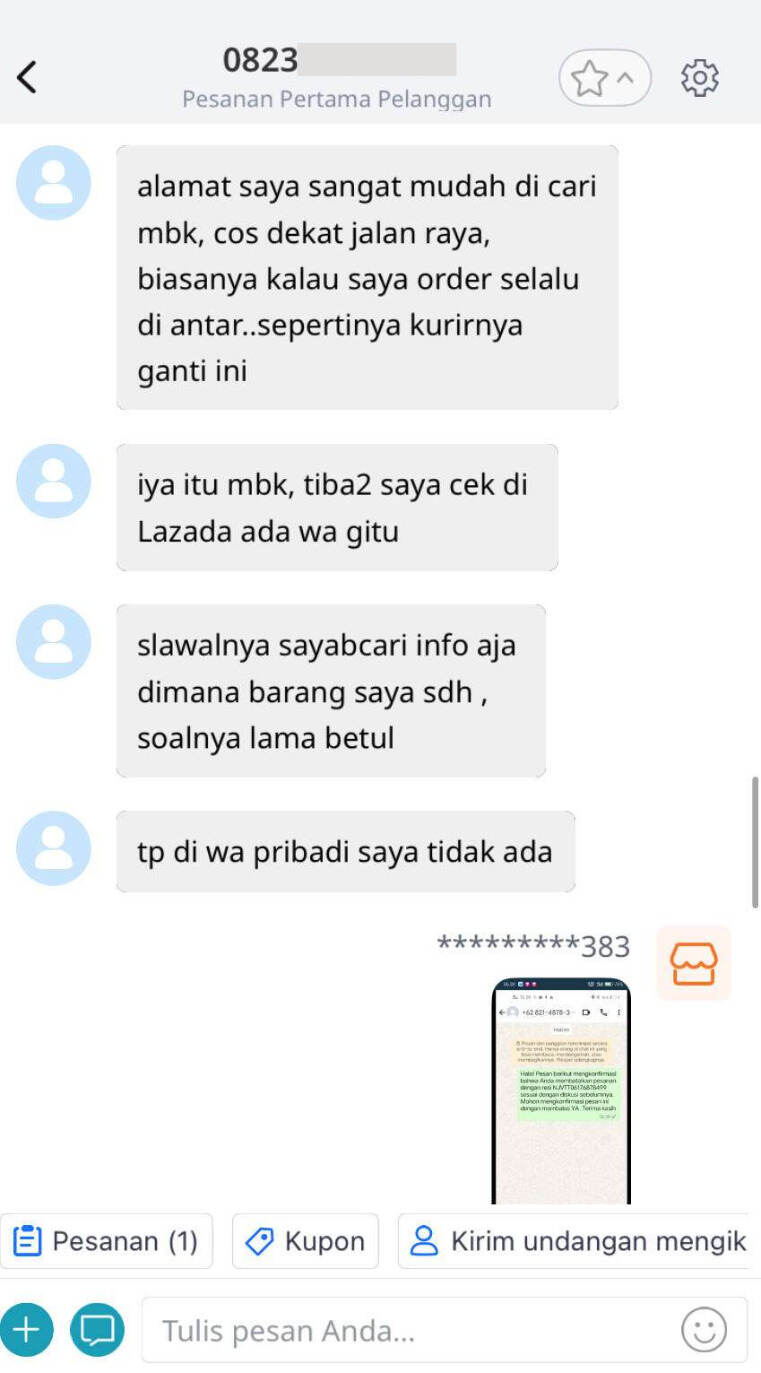This screenshot has height=1373, width=761.
Task: Click avatar next to Lazada message
Action: [54, 481]
